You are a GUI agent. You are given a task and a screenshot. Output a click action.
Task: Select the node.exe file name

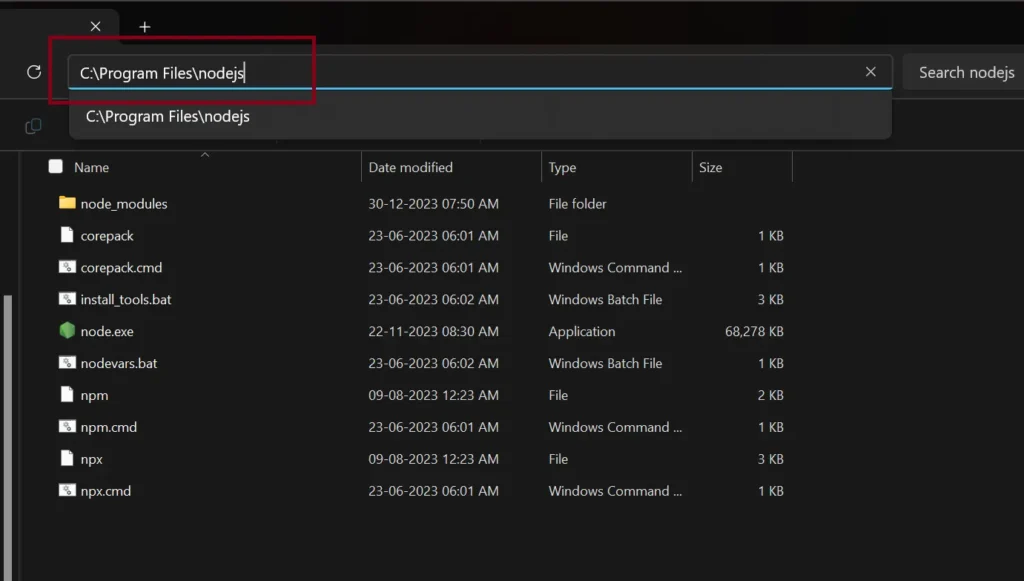[x=107, y=332]
